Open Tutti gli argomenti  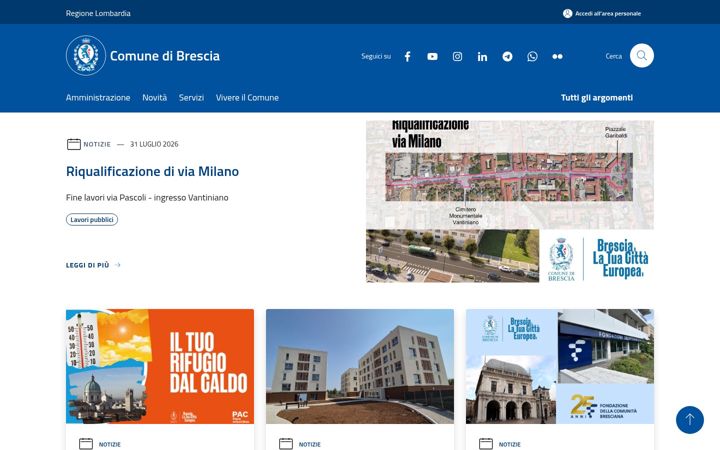click(596, 97)
